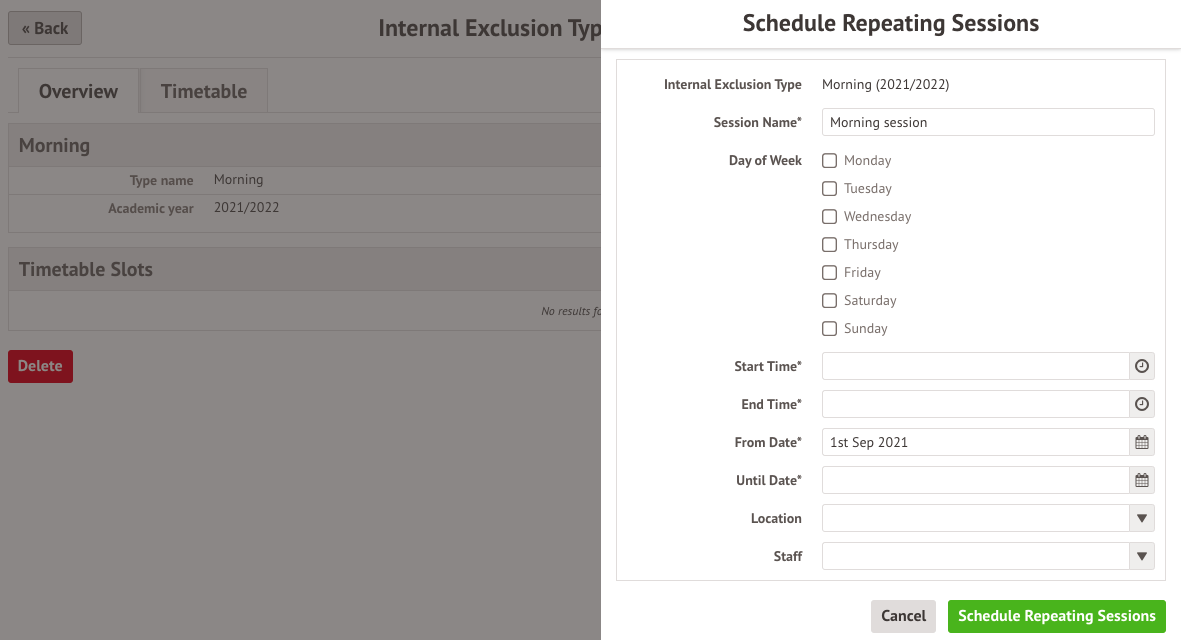Open the Start Time clock picker icon

click(1142, 366)
